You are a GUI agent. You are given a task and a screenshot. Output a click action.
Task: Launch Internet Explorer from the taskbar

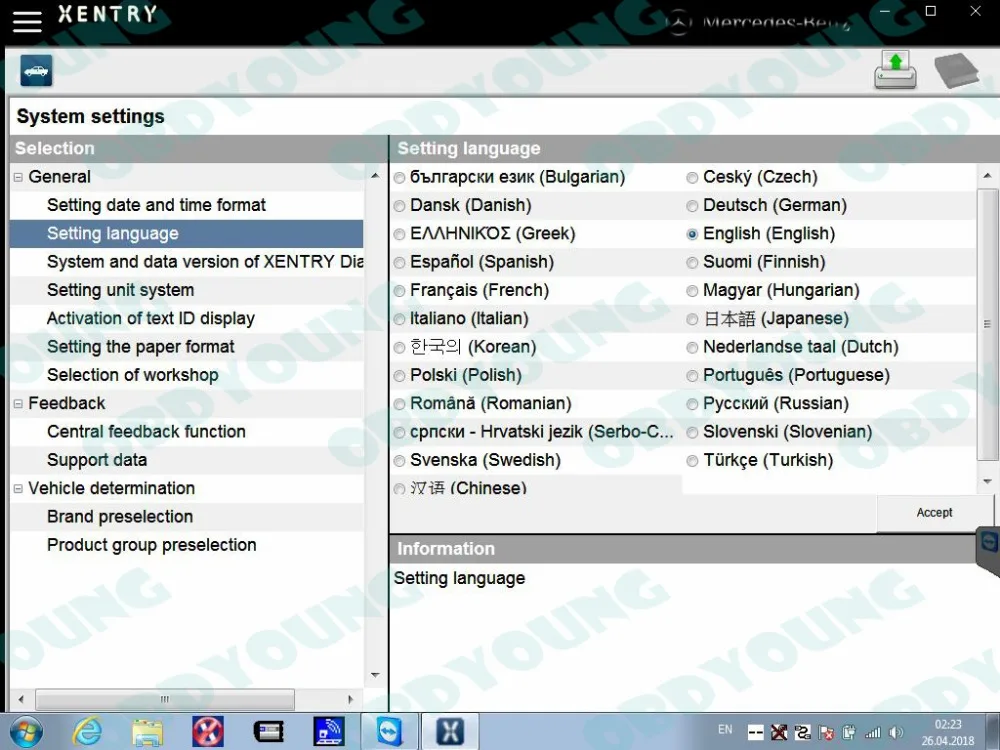click(87, 732)
